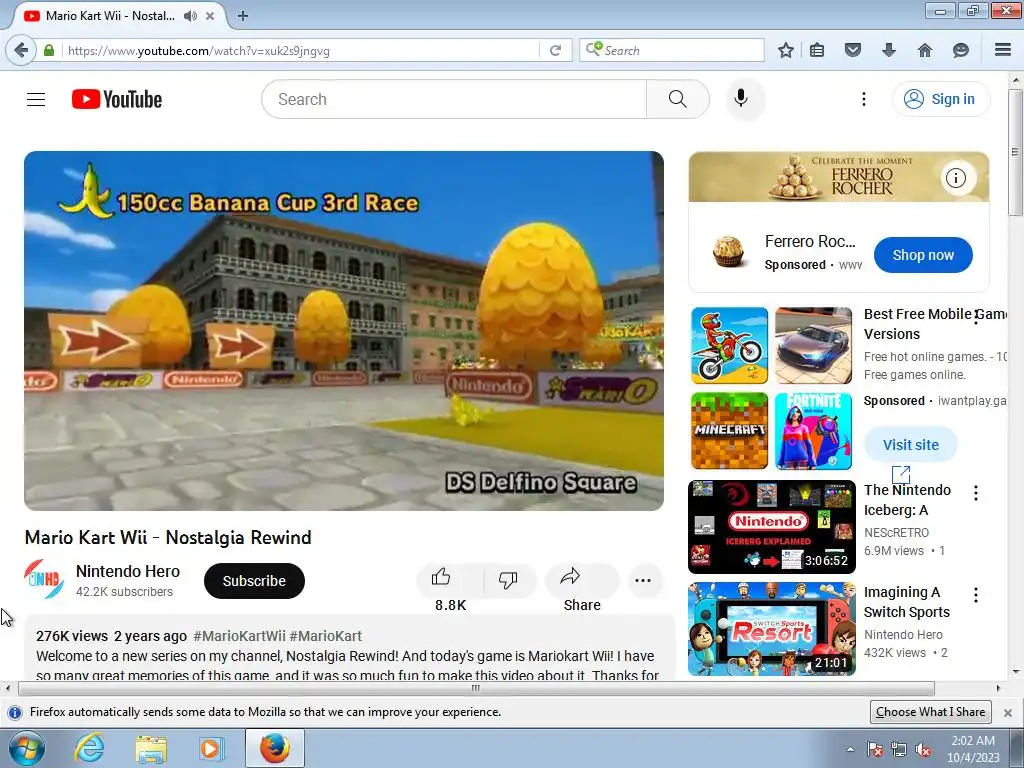Launch Internet Explorer from taskbar
1024x768 pixels.
[89, 748]
